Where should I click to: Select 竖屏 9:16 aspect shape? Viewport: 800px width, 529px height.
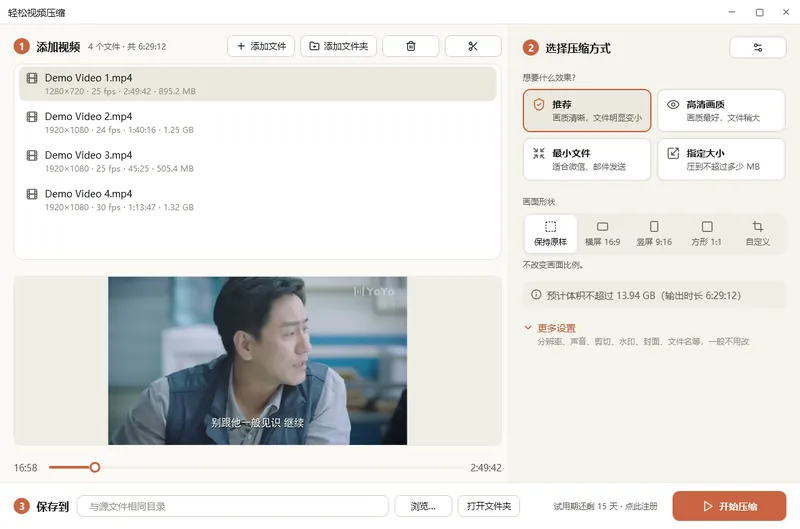pyautogui.click(x=654, y=234)
